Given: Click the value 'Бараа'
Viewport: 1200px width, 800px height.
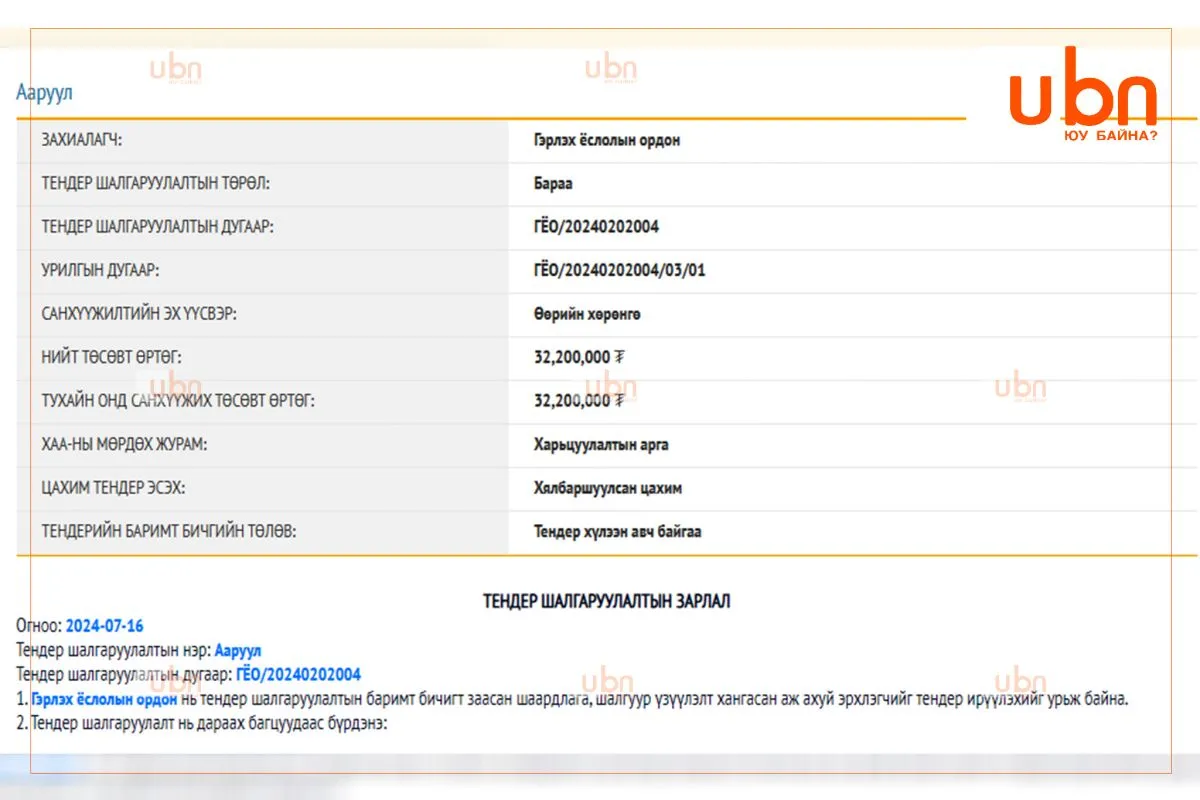Looking at the screenshot, I should pos(553,184).
